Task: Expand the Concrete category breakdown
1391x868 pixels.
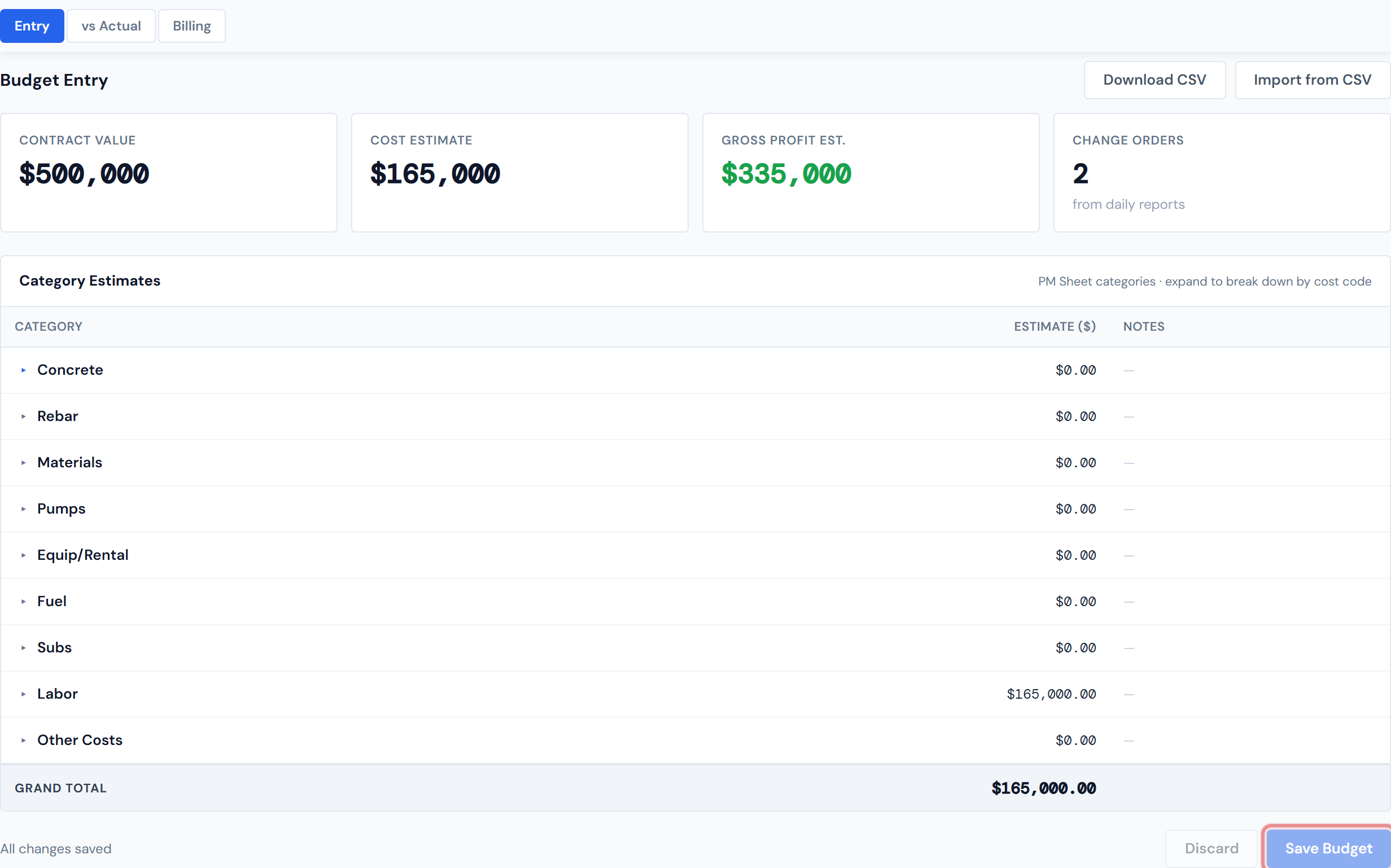Action: coord(24,370)
